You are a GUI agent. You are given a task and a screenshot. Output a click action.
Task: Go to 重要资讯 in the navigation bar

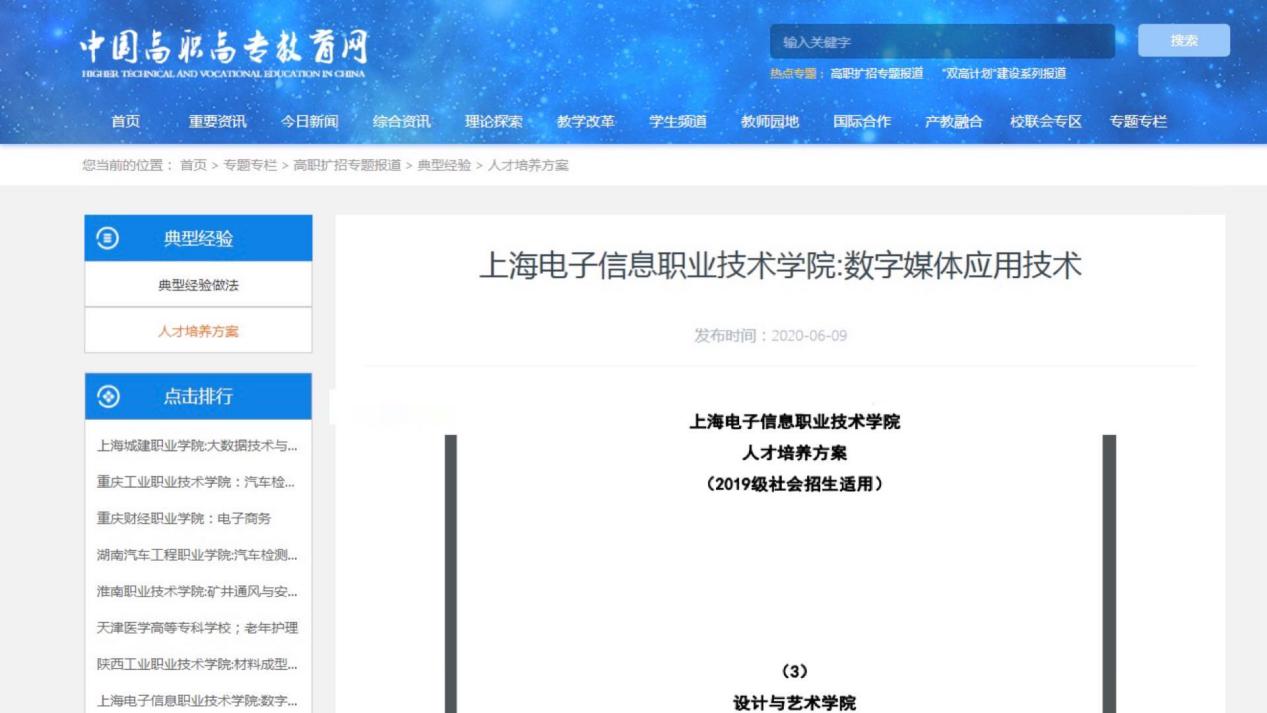(x=217, y=121)
